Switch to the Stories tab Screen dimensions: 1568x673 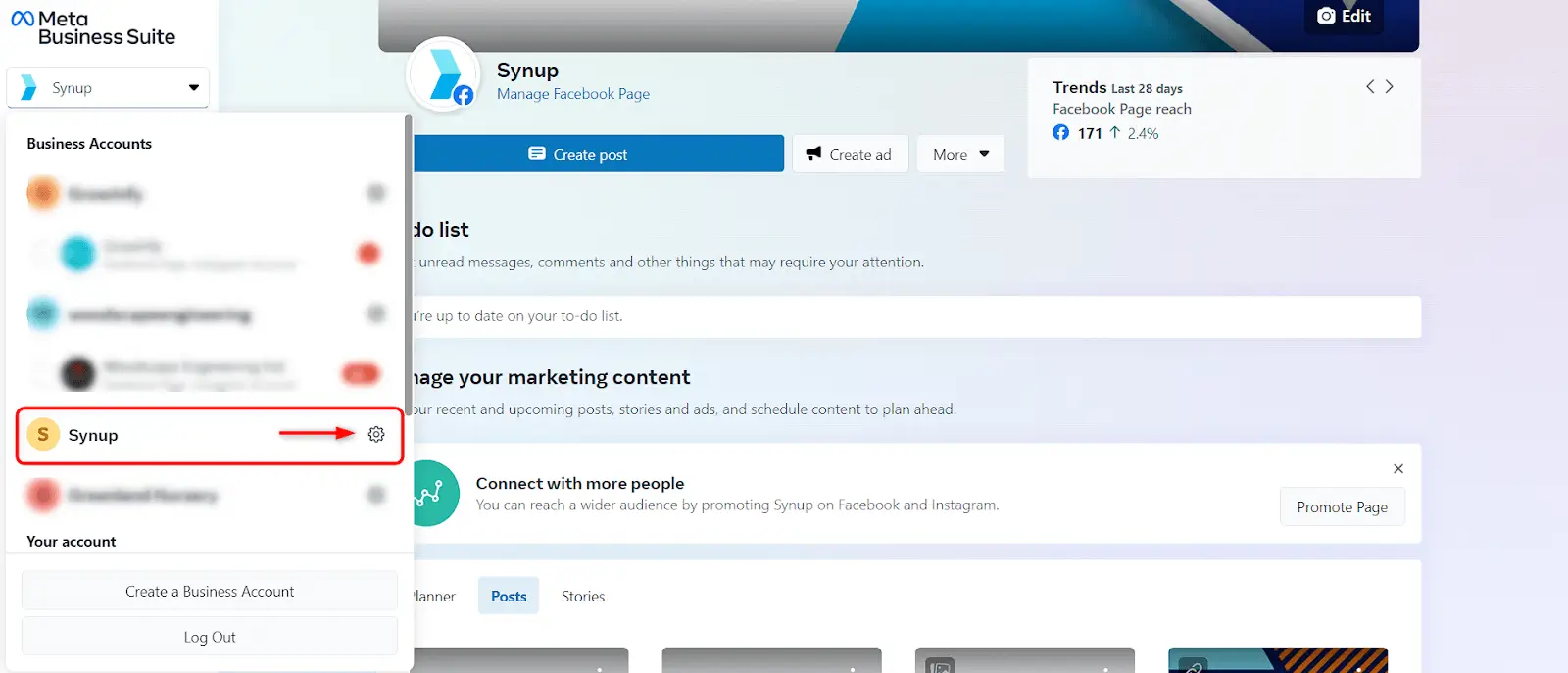tap(583, 596)
